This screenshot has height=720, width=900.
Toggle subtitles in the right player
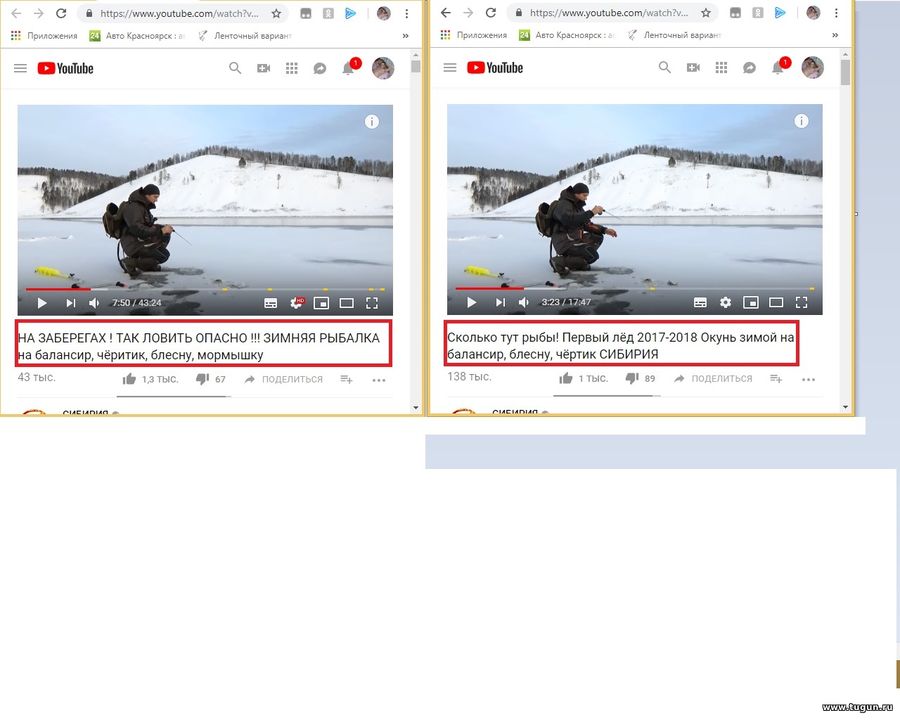pos(700,303)
